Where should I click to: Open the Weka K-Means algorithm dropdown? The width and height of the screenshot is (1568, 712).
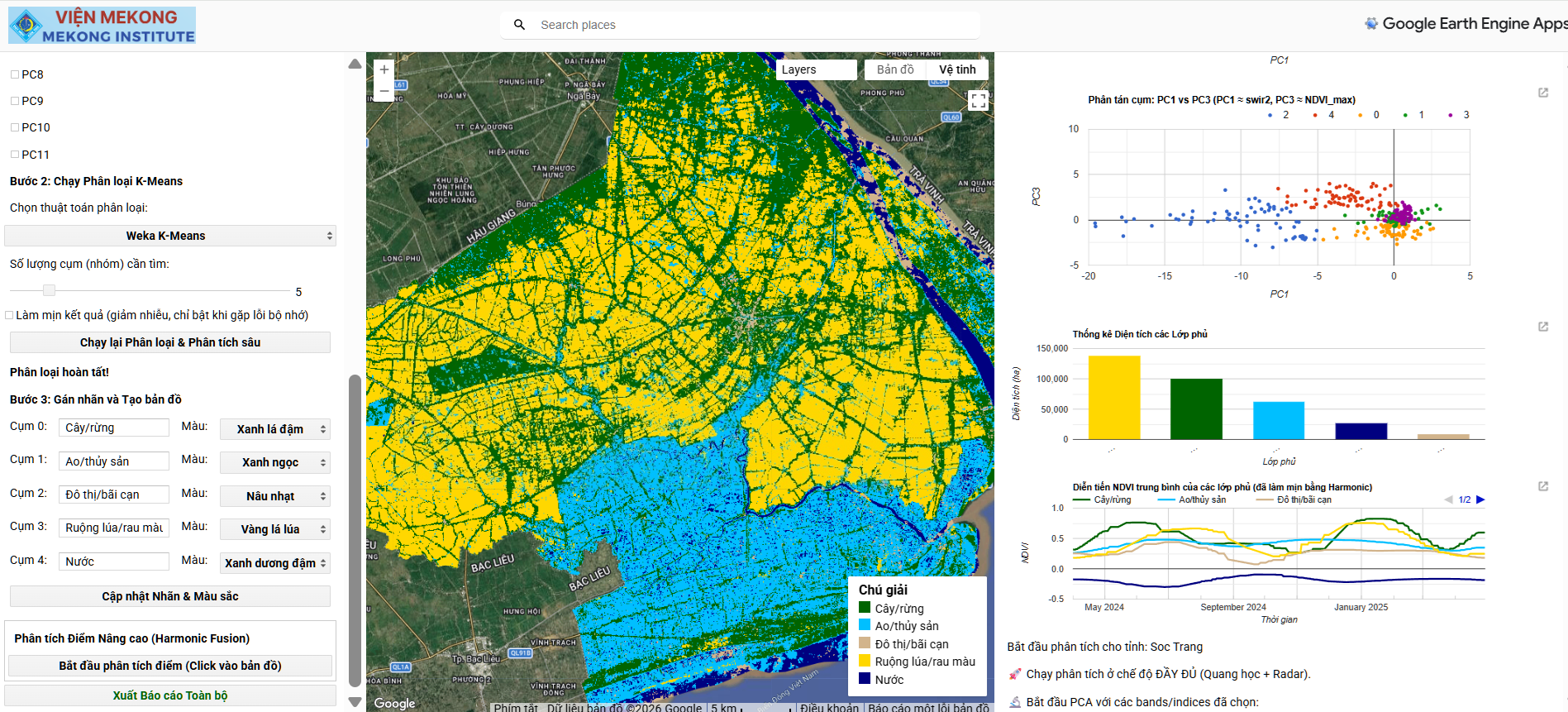pyautogui.click(x=170, y=236)
